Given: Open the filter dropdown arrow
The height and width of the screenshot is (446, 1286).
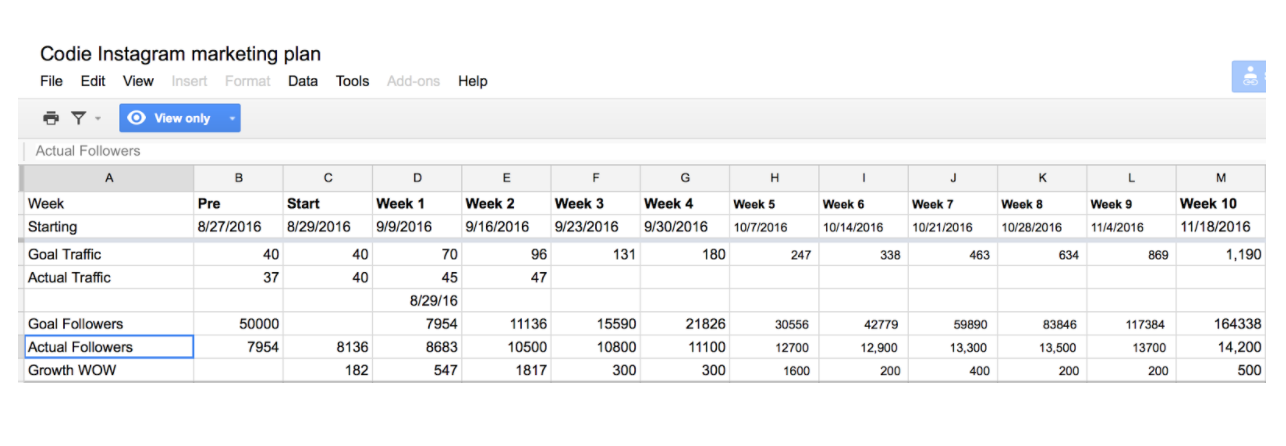Looking at the screenshot, I should [98, 119].
